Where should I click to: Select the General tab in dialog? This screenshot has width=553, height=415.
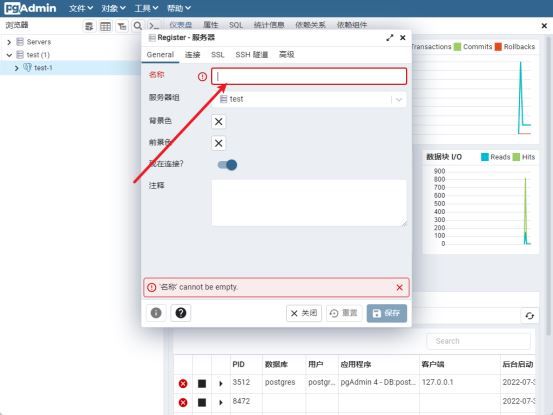click(160, 55)
